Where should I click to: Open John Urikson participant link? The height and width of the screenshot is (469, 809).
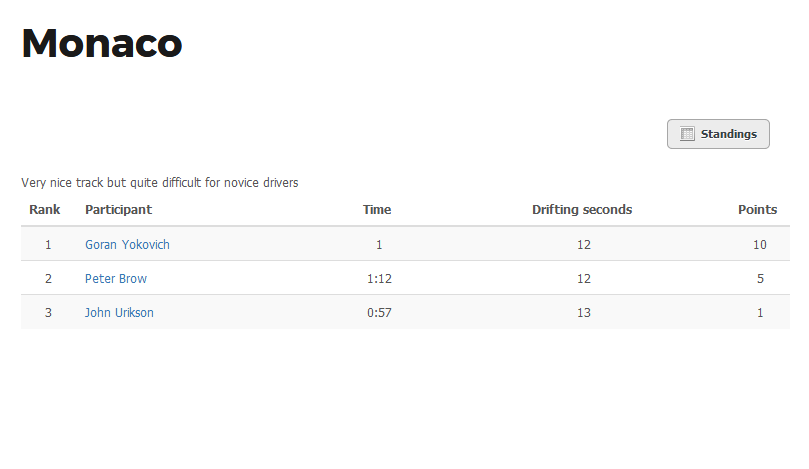pyautogui.click(x=119, y=313)
